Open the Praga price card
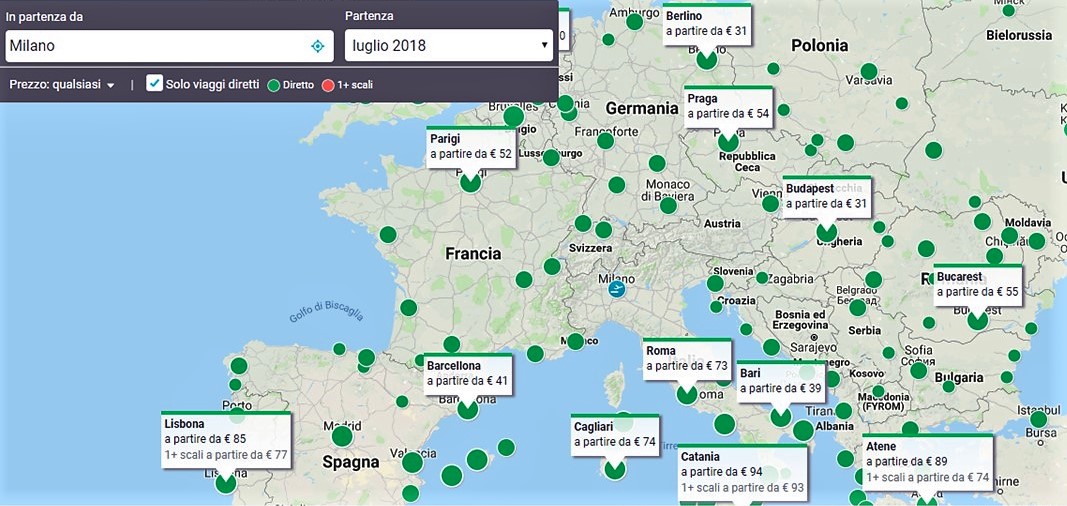 point(728,107)
